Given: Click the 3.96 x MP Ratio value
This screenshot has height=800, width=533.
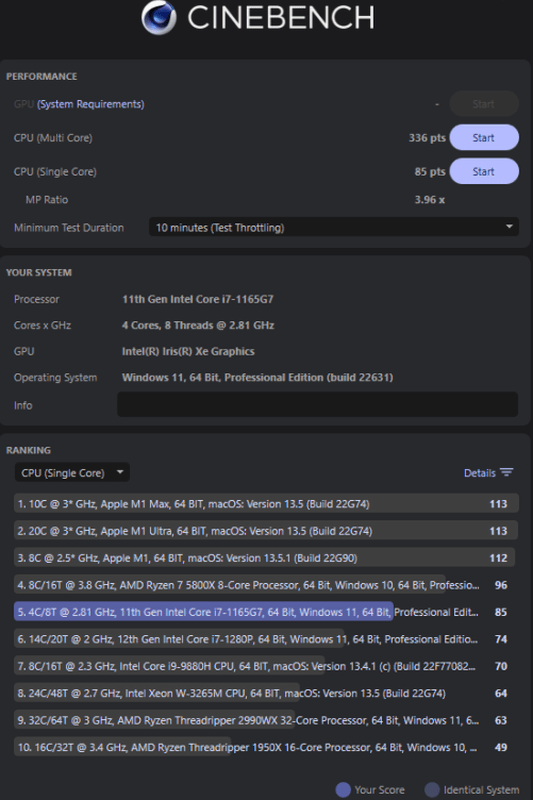Looking at the screenshot, I should click(x=429, y=200).
